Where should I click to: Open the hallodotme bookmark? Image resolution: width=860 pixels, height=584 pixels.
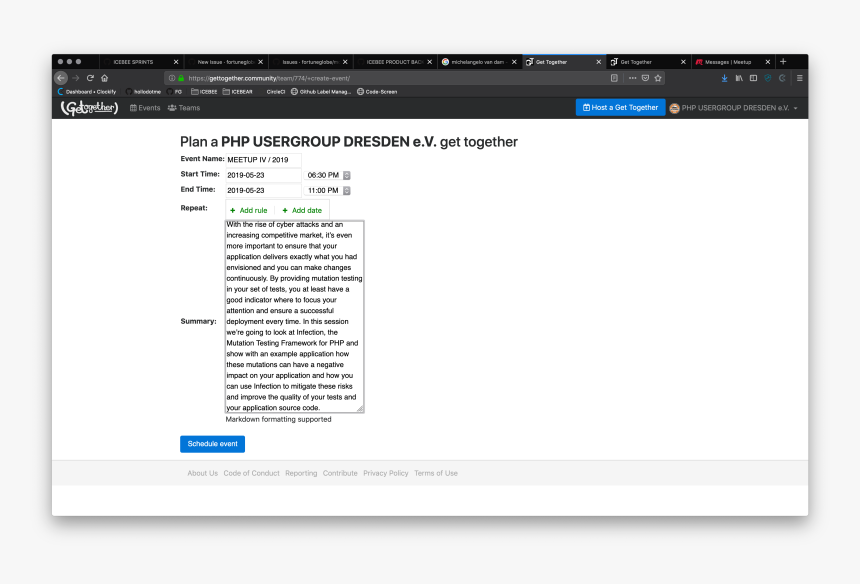point(143,92)
